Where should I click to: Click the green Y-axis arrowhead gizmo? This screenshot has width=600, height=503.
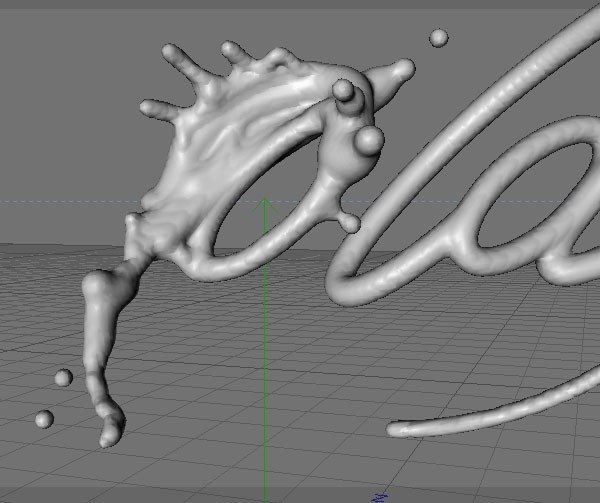pos(265,205)
